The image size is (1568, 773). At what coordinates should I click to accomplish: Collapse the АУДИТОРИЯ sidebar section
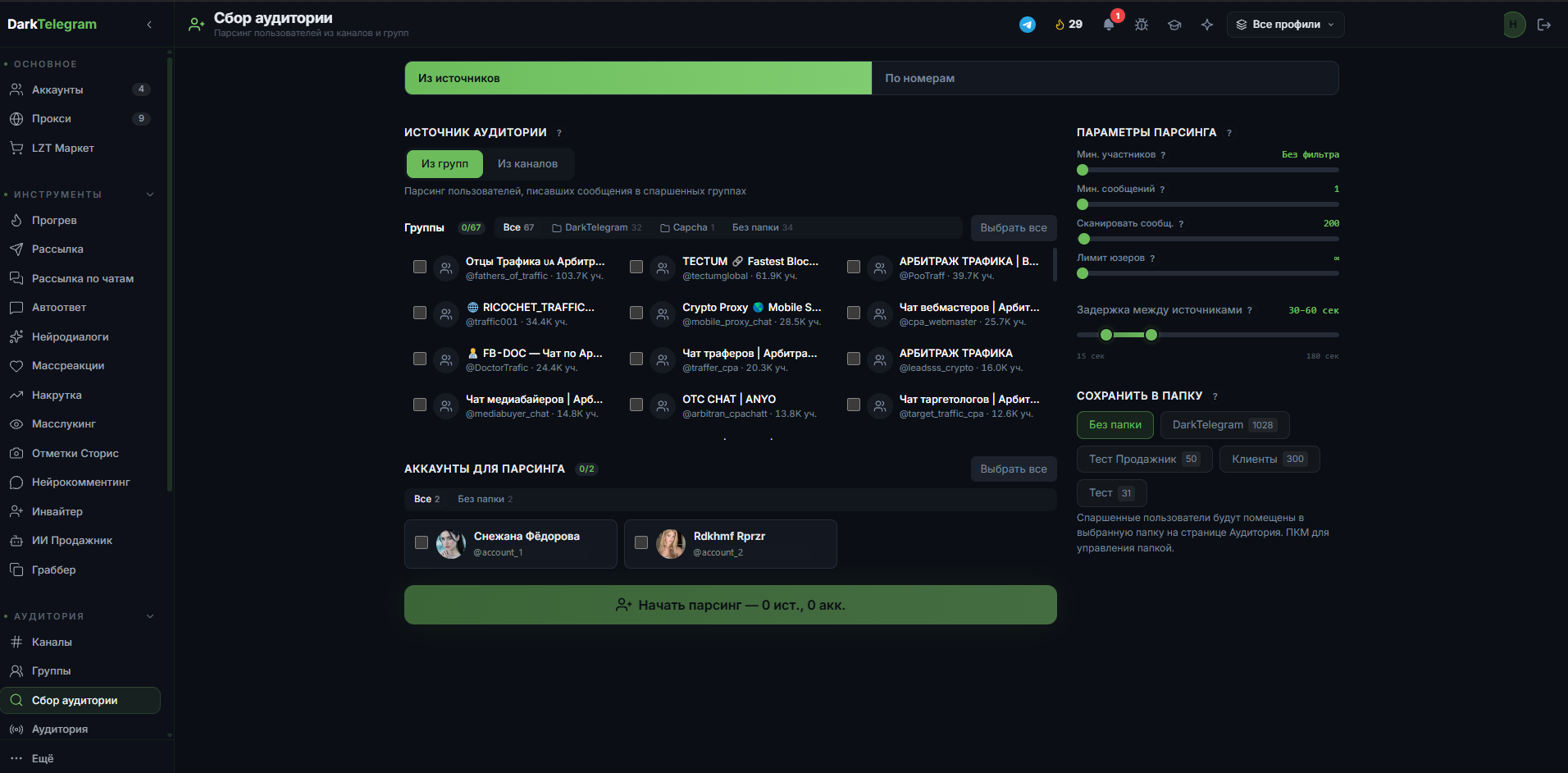pos(150,616)
